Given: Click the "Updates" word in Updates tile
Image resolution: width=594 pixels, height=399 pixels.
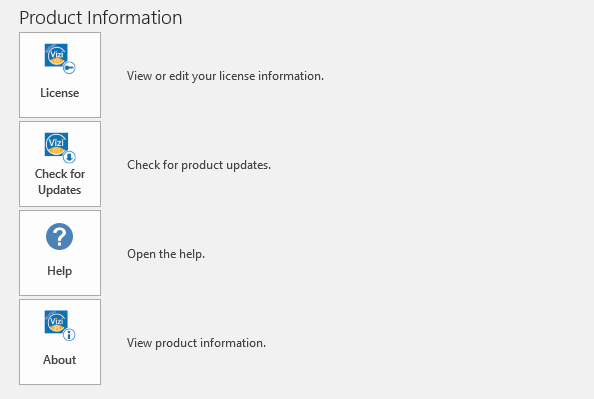Looking at the screenshot, I should tap(59, 190).
